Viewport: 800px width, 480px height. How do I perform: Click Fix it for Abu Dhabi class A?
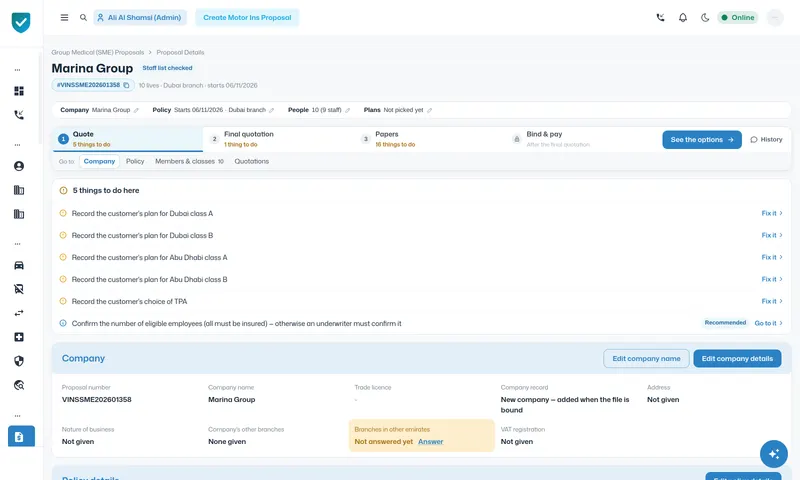click(x=772, y=257)
